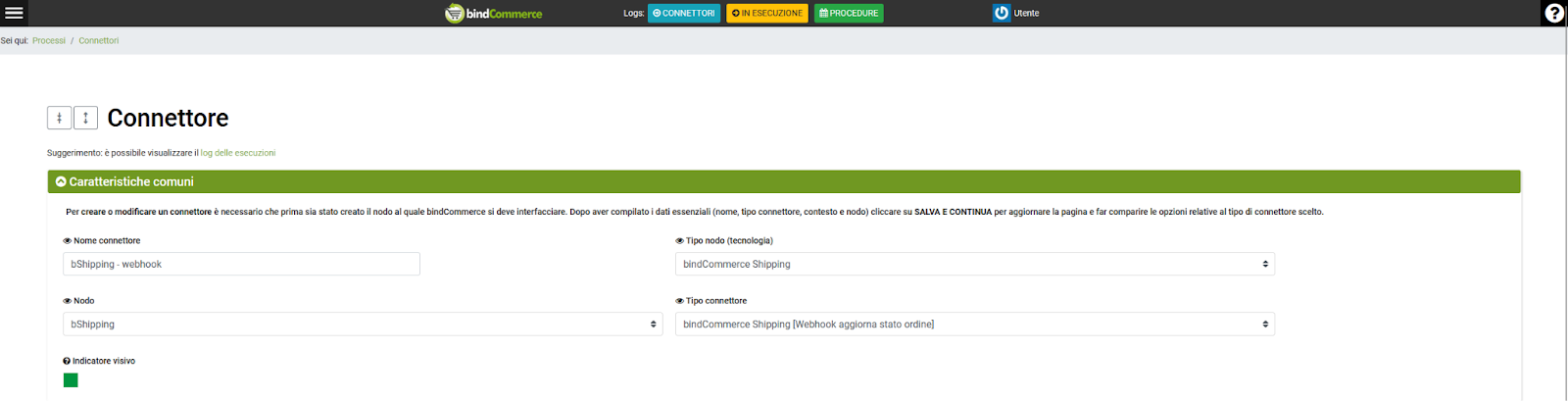Screen dimensions: 1568x401
Task: Click the eye icon beside Tipo connettore
Action: tap(680, 301)
